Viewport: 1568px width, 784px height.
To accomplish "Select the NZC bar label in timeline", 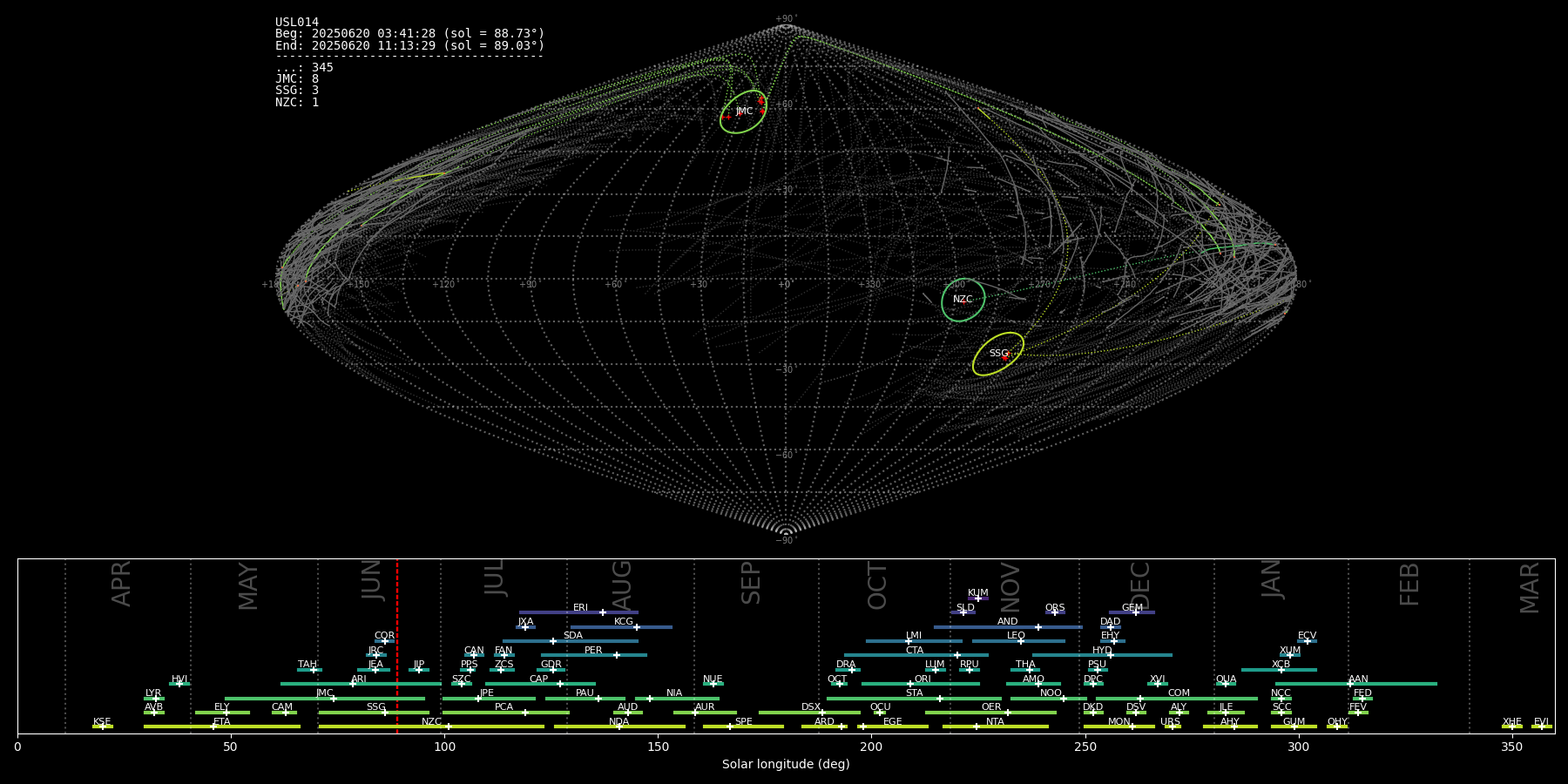I will coord(431,722).
